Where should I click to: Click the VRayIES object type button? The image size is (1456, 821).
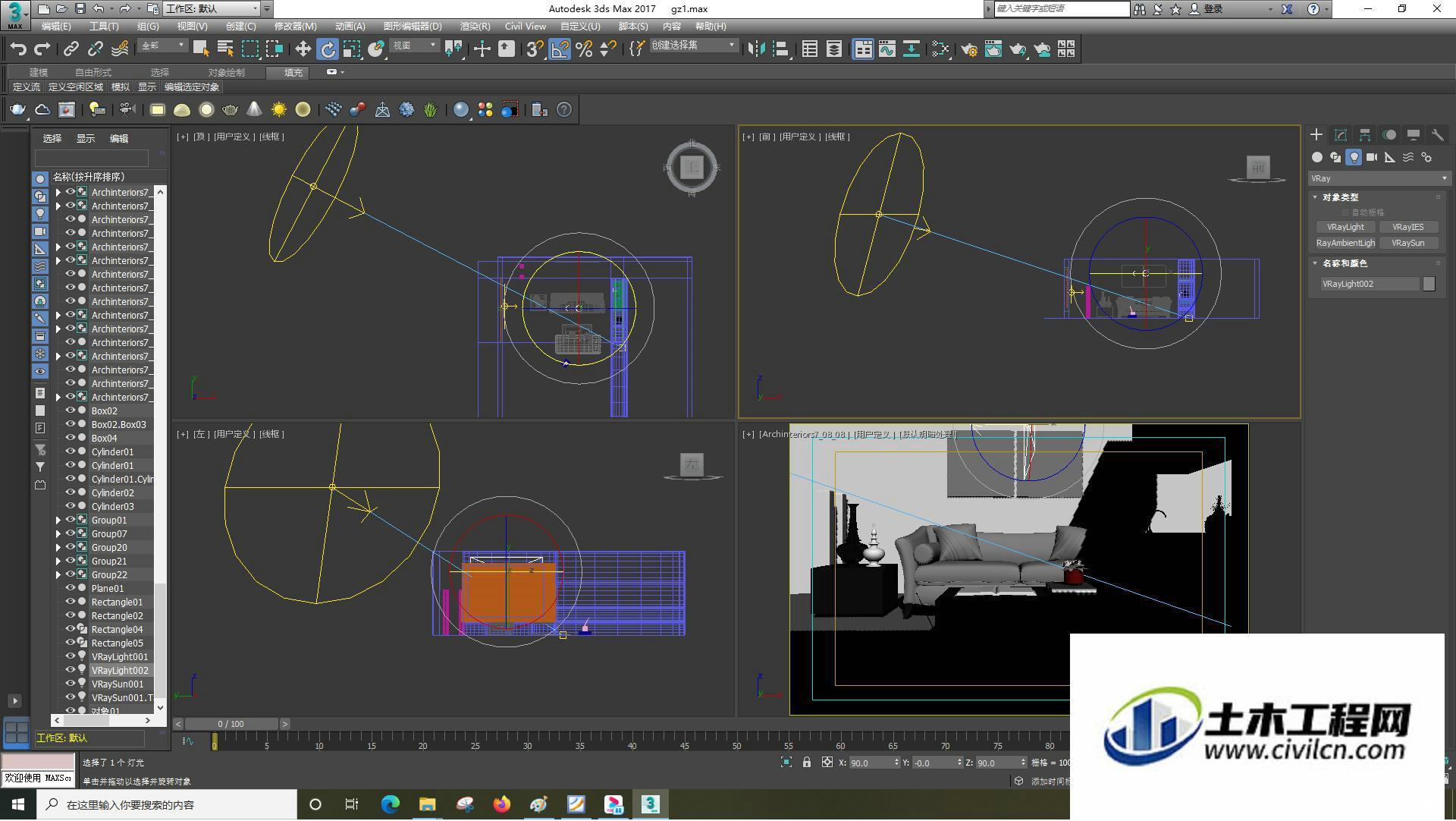click(x=1407, y=227)
